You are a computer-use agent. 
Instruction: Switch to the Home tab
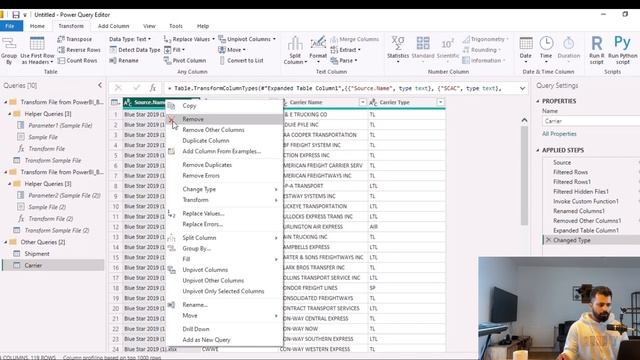[x=37, y=26]
